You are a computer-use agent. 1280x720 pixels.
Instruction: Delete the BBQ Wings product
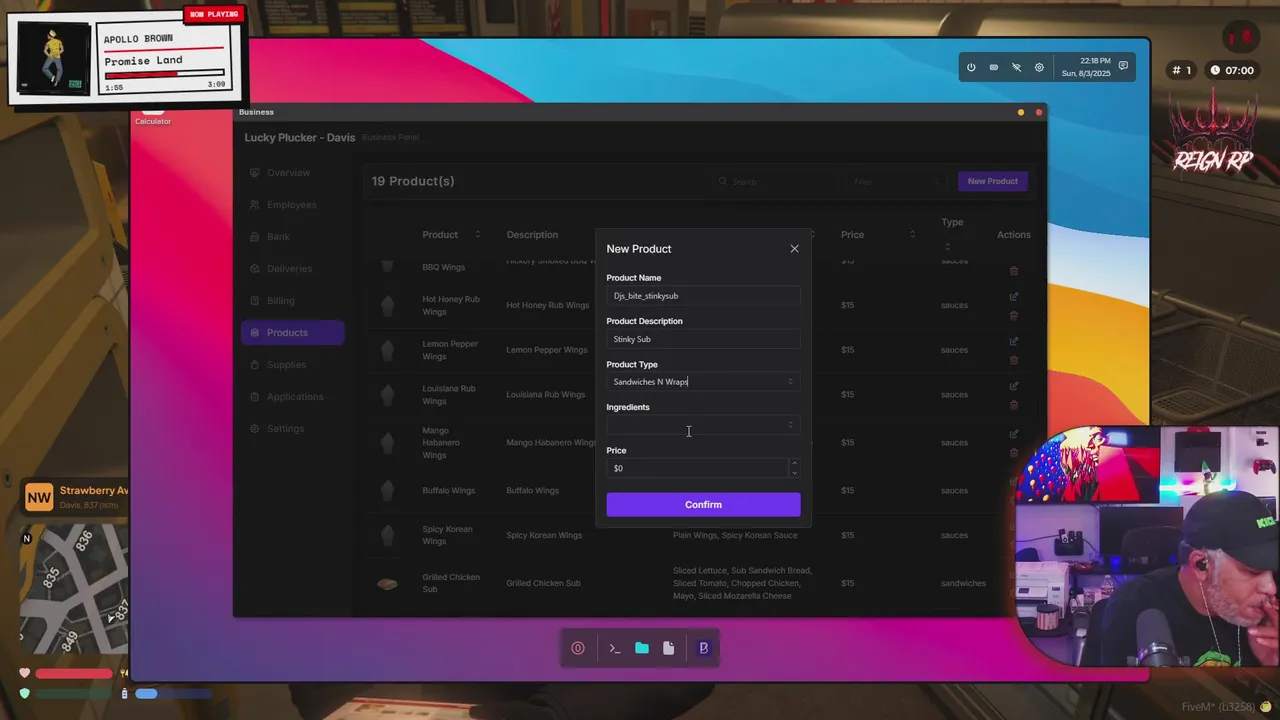(x=1014, y=270)
